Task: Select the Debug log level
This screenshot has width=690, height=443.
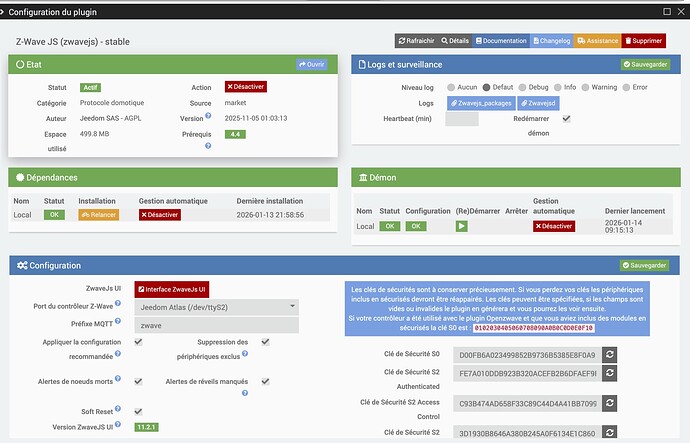Action: (x=522, y=87)
